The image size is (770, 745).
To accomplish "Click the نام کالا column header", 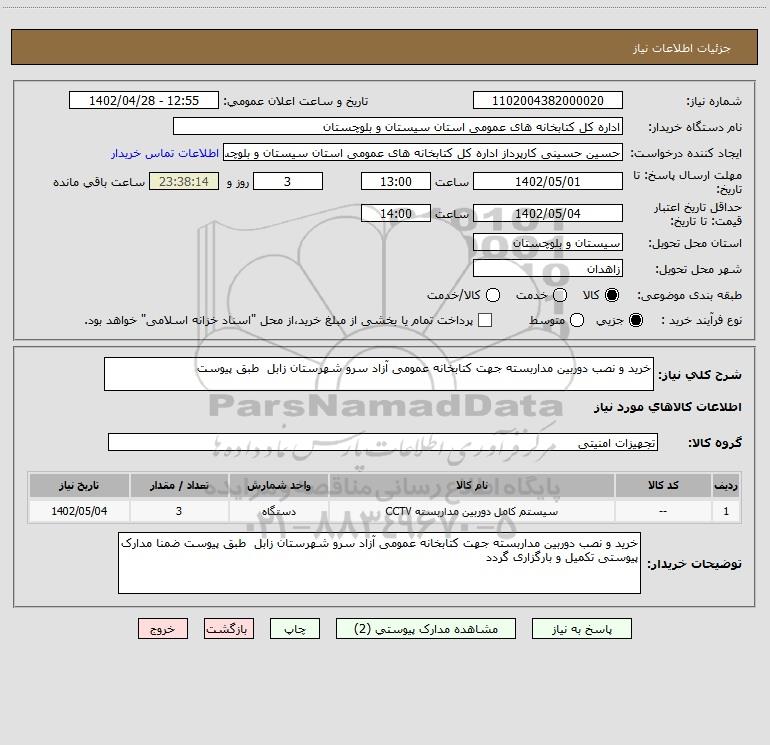I will (471, 485).
